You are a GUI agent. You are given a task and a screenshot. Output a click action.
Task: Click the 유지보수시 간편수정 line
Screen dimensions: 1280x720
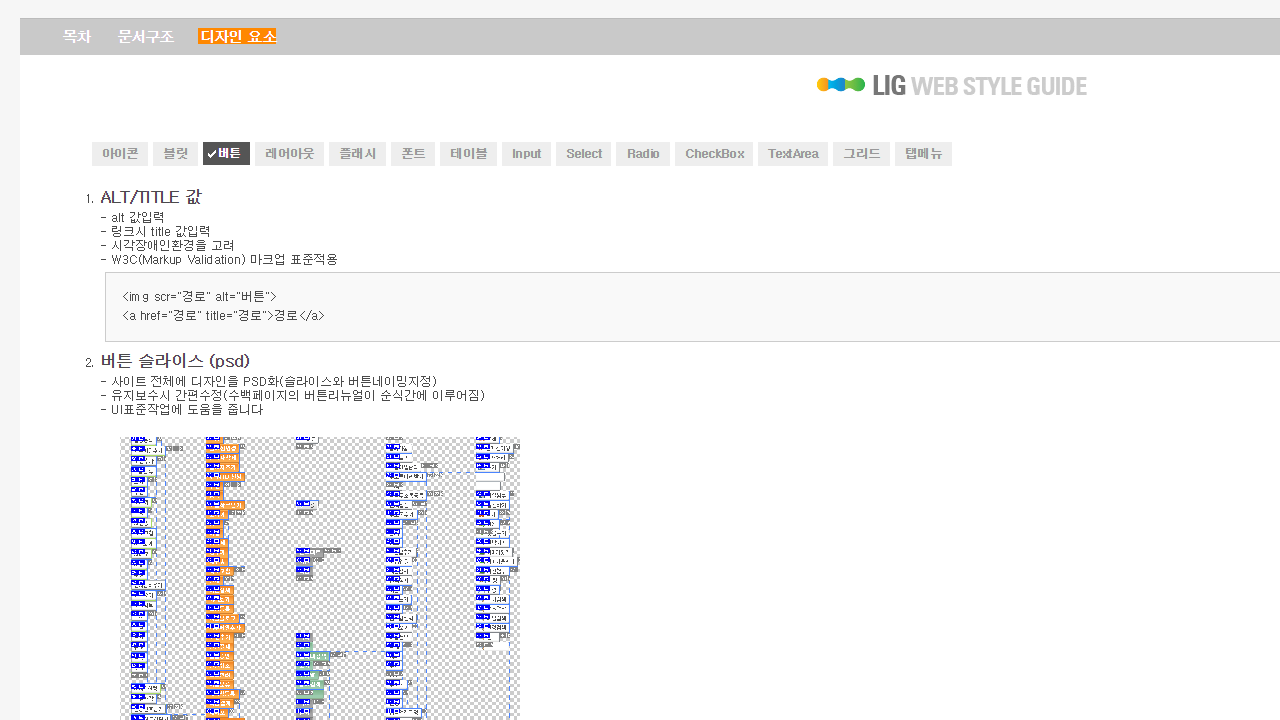click(293, 395)
